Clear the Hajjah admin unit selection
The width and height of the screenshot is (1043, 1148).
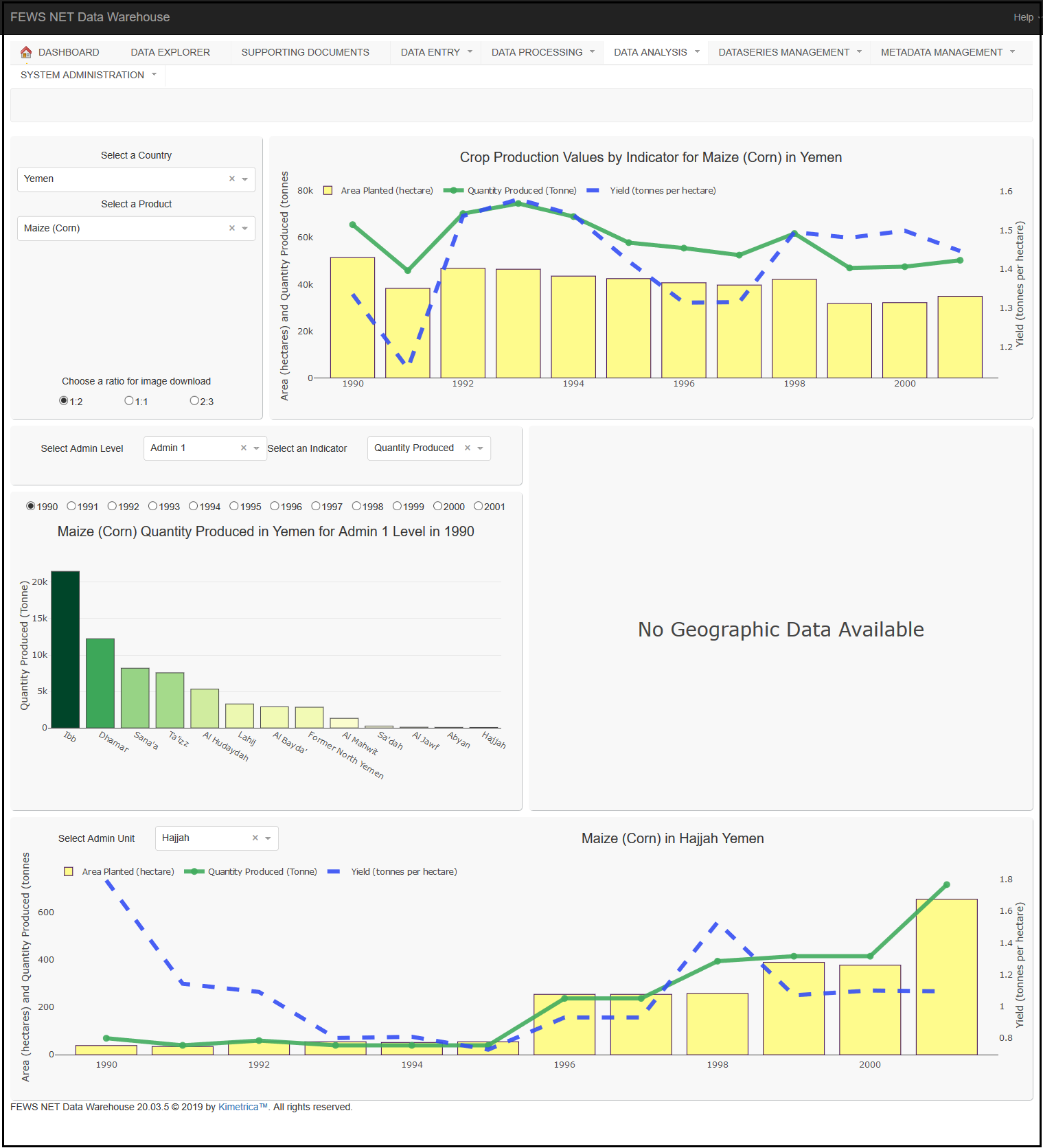click(x=255, y=838)
